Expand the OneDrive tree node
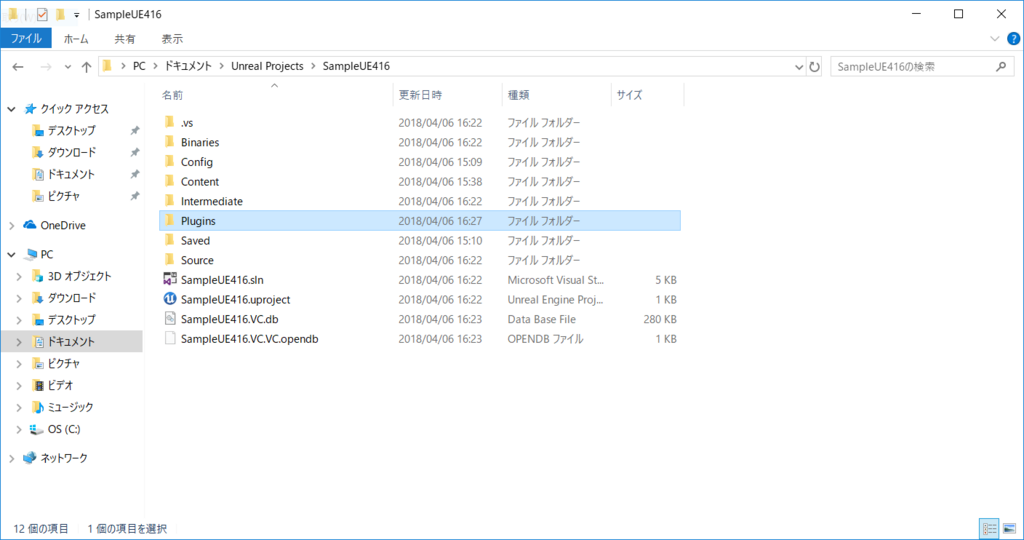 (12, 225)
